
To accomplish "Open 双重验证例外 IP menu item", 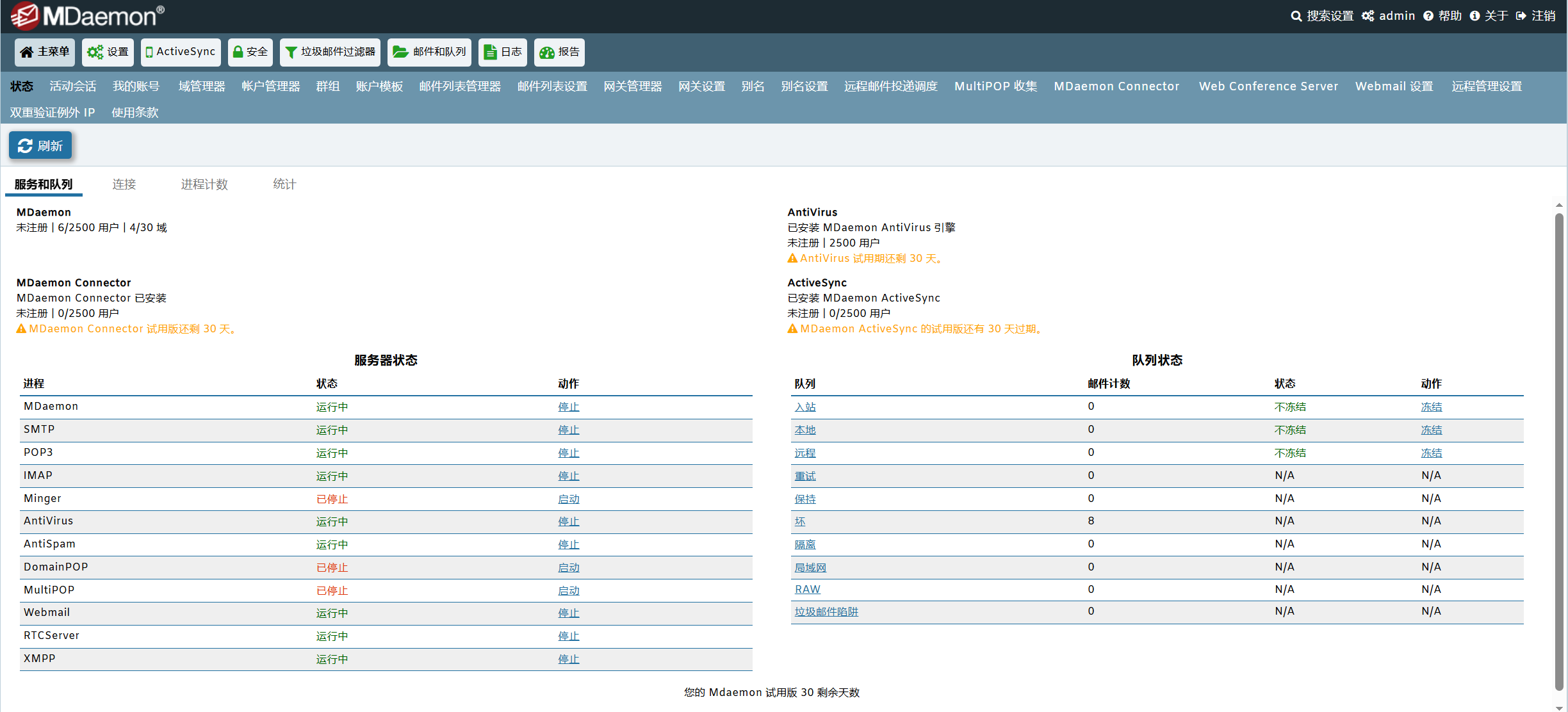I will click(53, 113).
